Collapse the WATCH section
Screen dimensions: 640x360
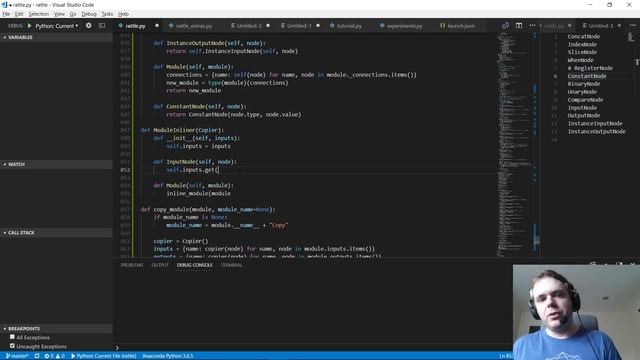point(56,164)
